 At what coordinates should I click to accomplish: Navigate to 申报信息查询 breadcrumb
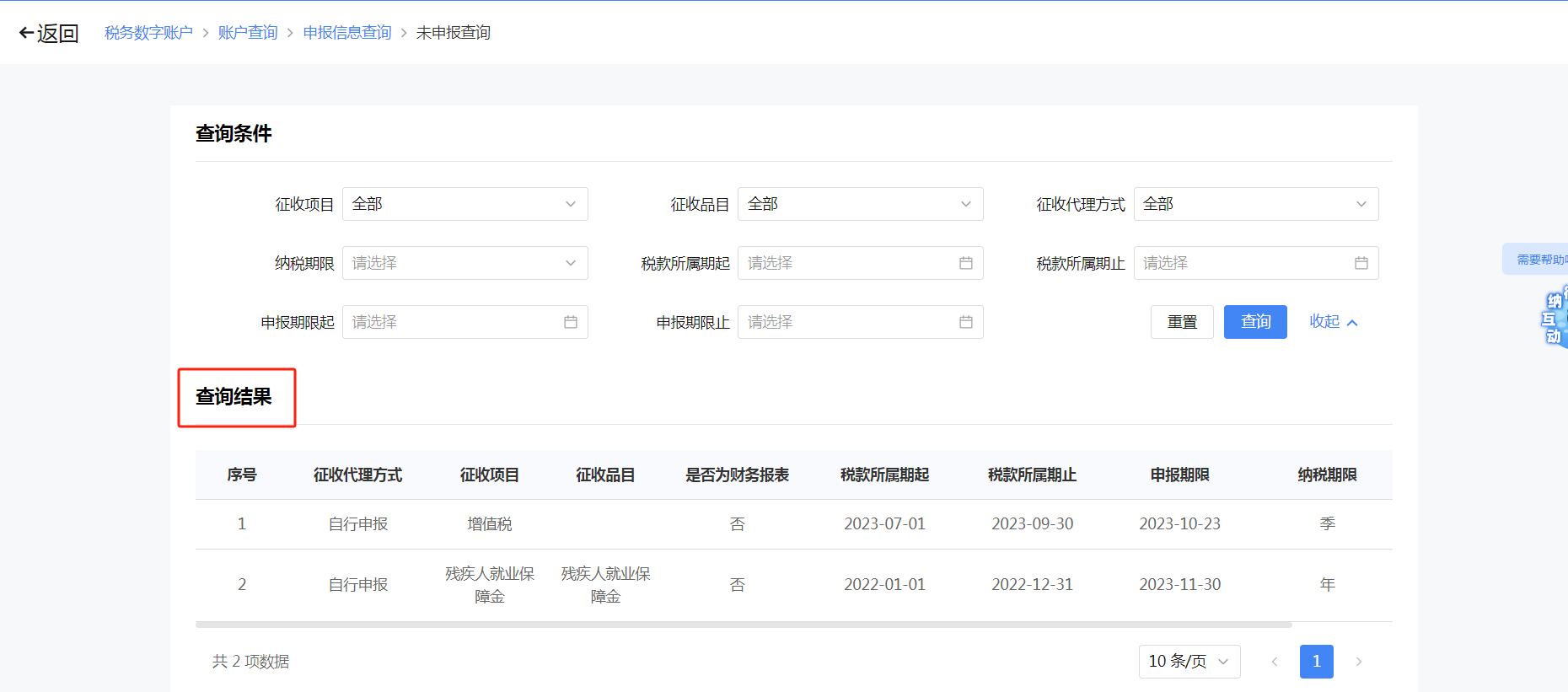347,33
